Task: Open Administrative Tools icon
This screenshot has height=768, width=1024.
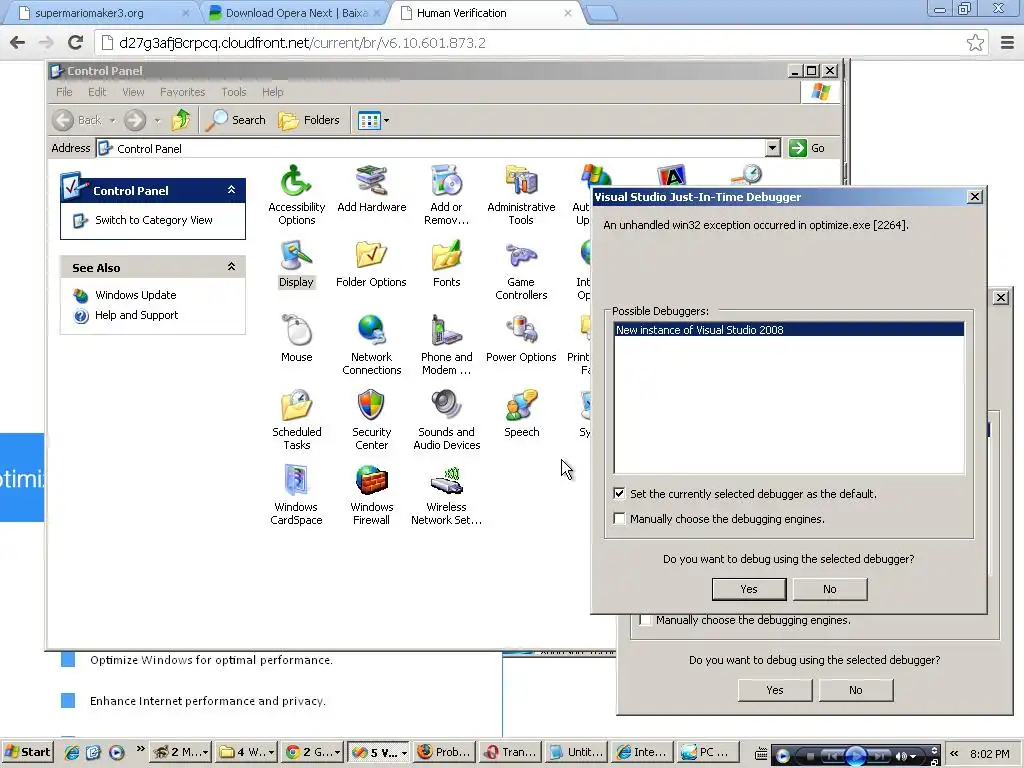Action: (521, 195)
